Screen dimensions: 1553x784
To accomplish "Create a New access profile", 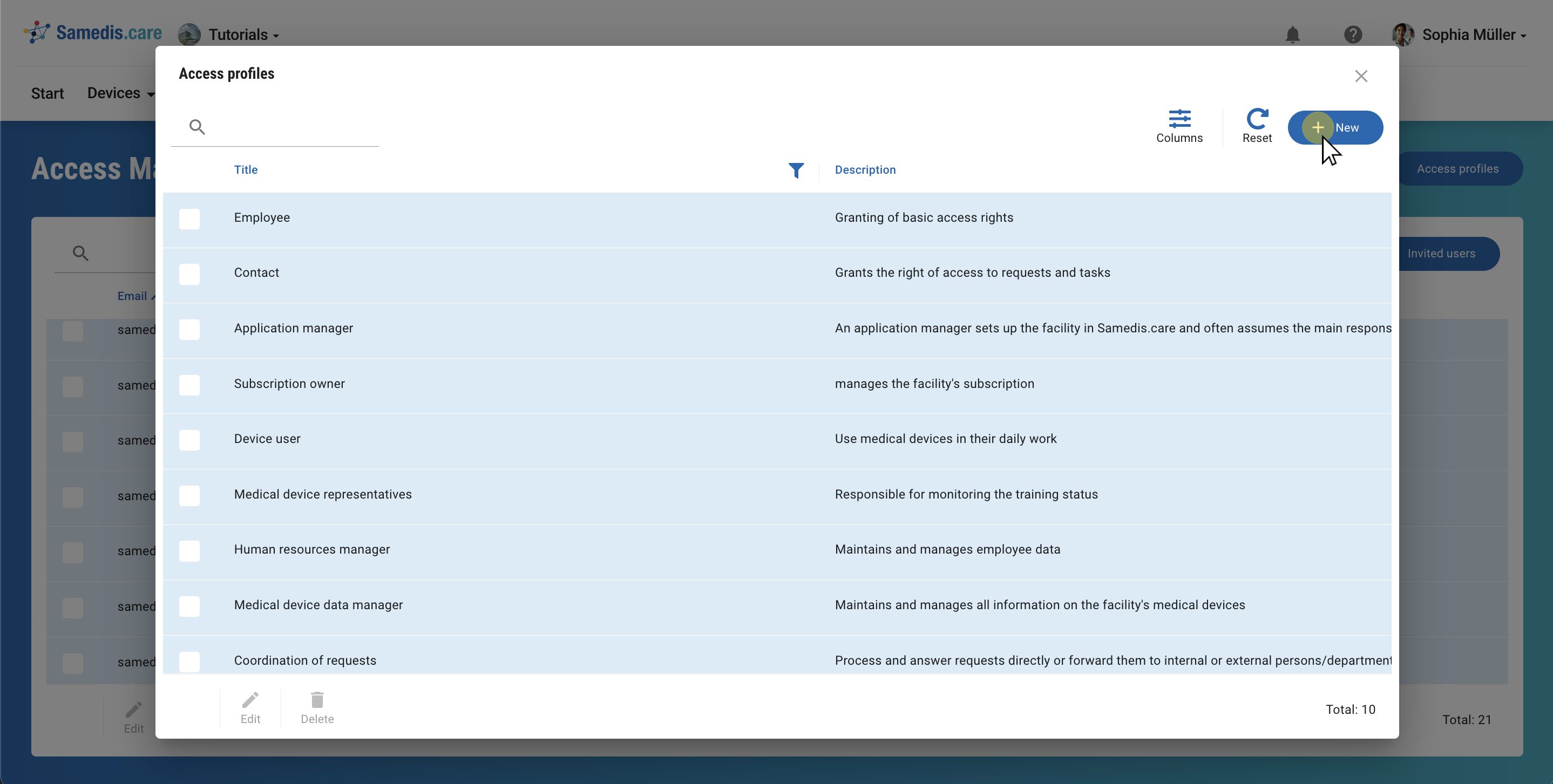I will [x=1335, y=128].
